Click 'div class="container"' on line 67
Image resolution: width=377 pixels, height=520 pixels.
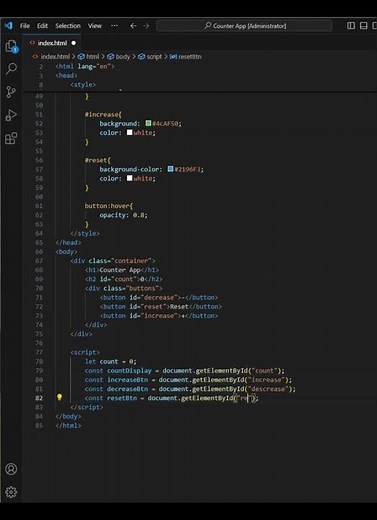[112, 261]
